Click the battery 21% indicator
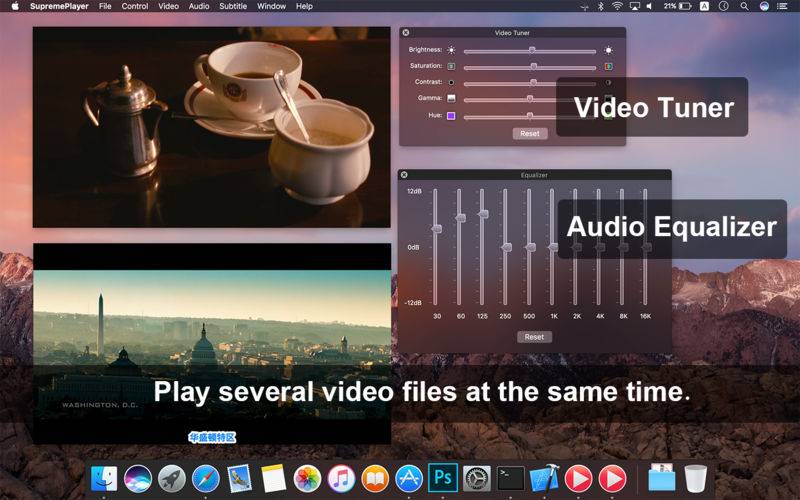The width and height of the screenshot is (800, 500). click(678, 6)
